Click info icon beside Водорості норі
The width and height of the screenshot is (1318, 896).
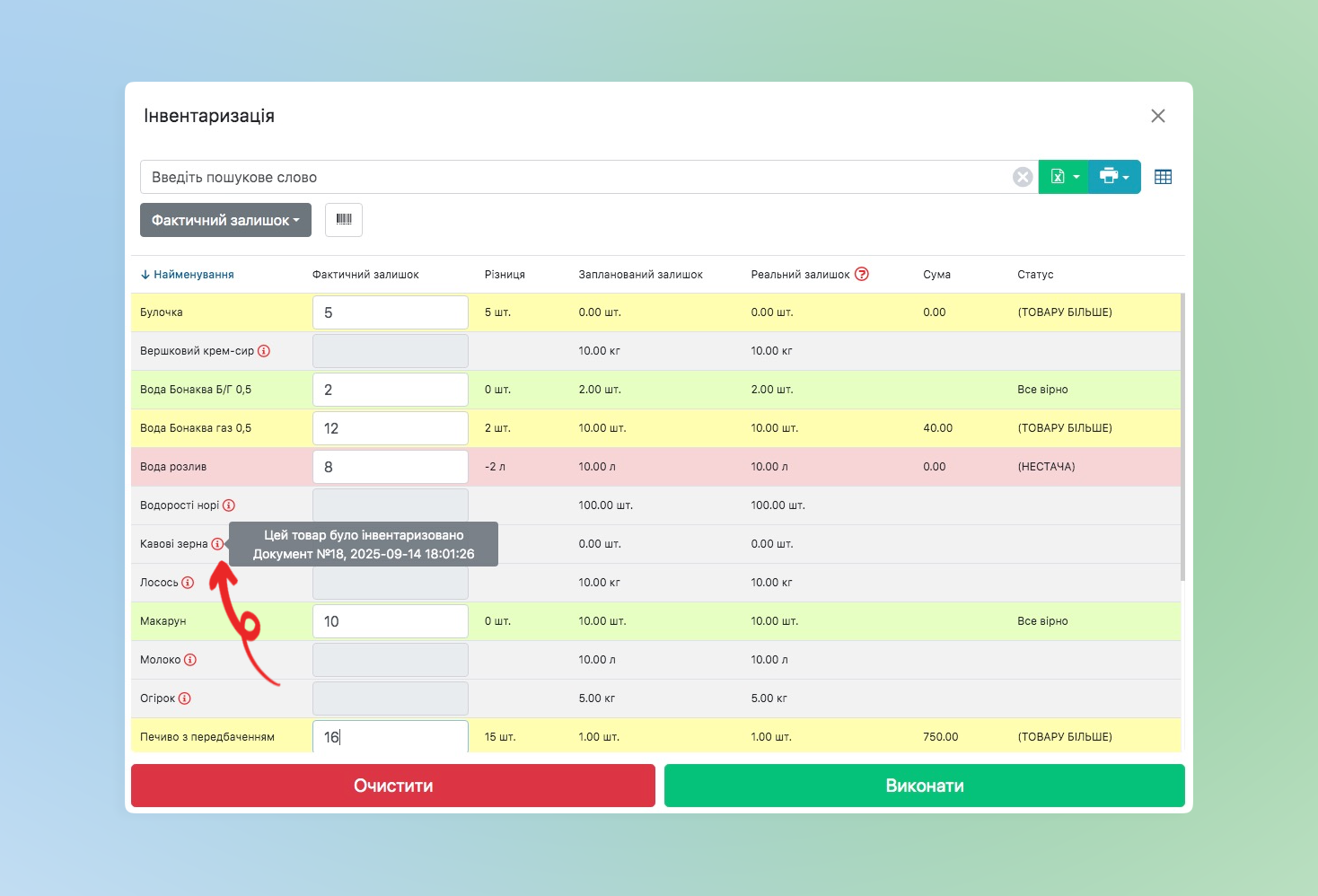[229, 505]
